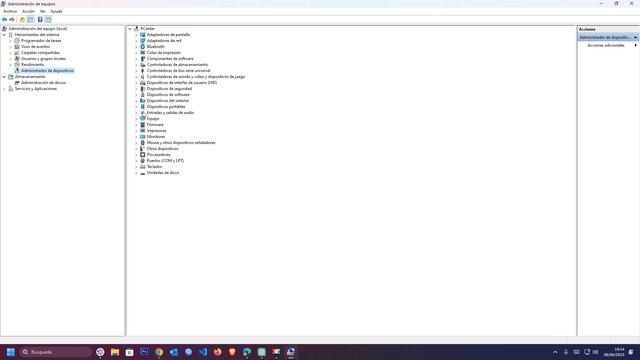This screenshot has height=360, width=640.
Task: Open Visual Studio Code from the taskbar
Action: [203, 352]
